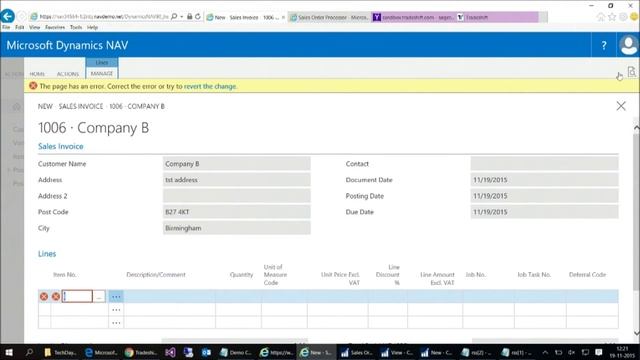Refresh the page with reload icon

click(x=198, y=17)
